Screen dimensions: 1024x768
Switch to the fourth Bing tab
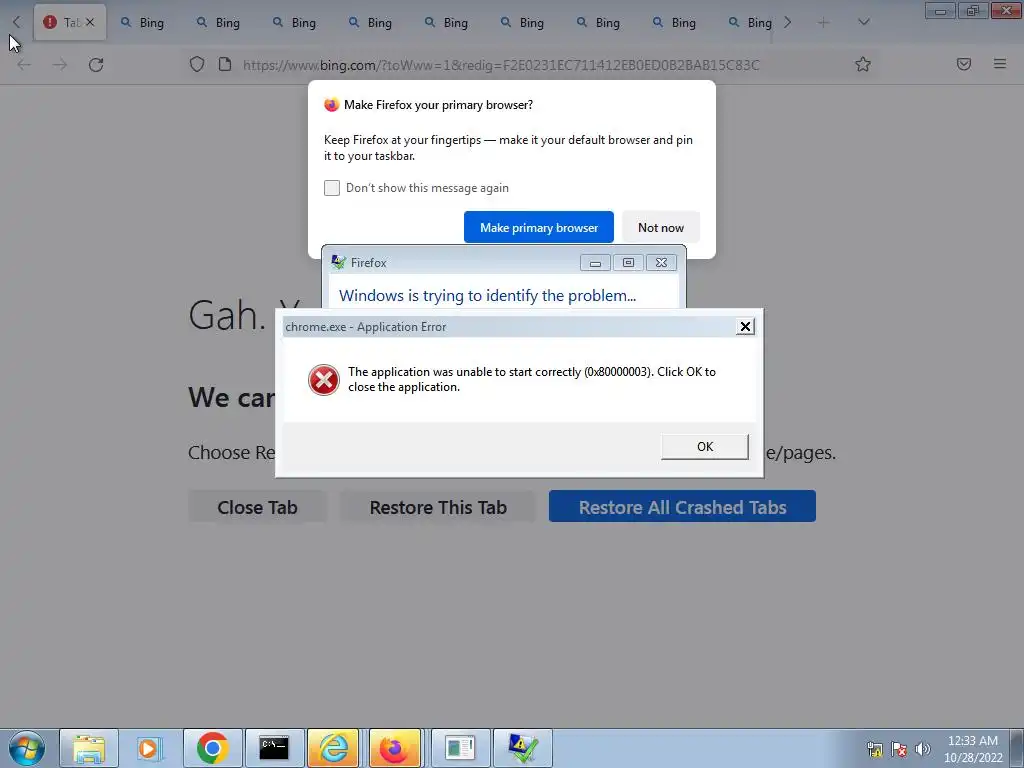click(370, 23)
